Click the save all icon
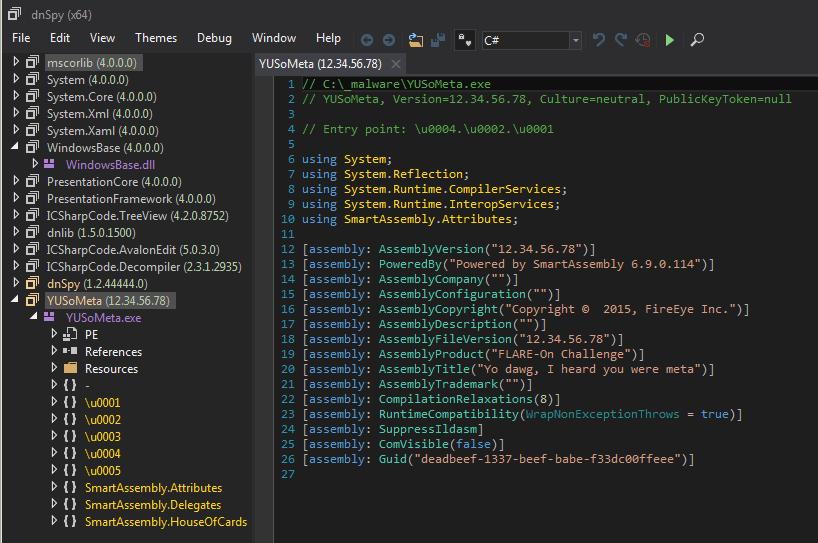Viewport: 818px width, 543px height. (438, 40)
